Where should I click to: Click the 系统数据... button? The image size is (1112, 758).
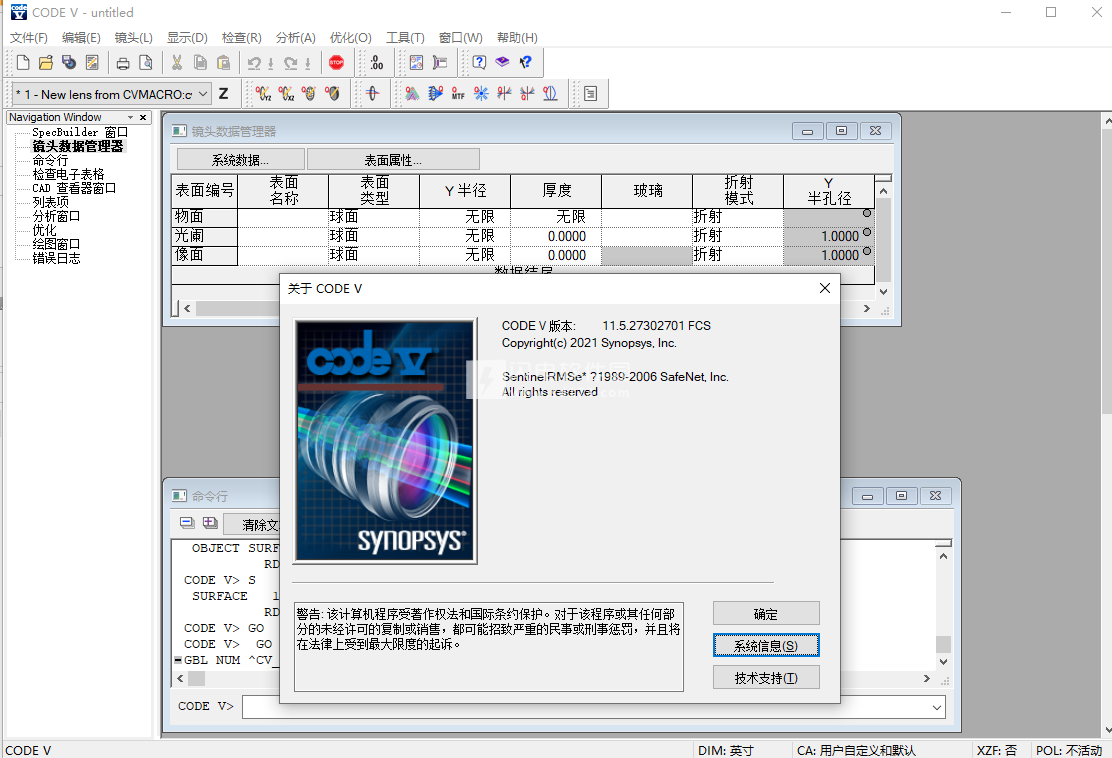click(240, 160)
